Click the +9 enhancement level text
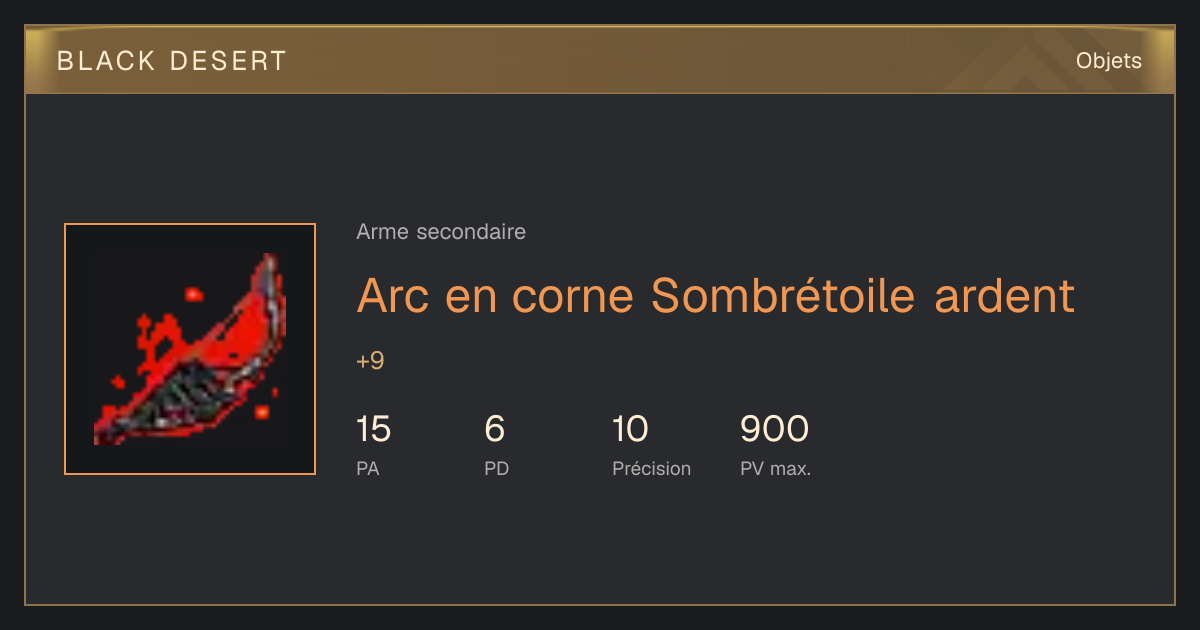This screenshot has width=1200, height=630. point(370,361)
